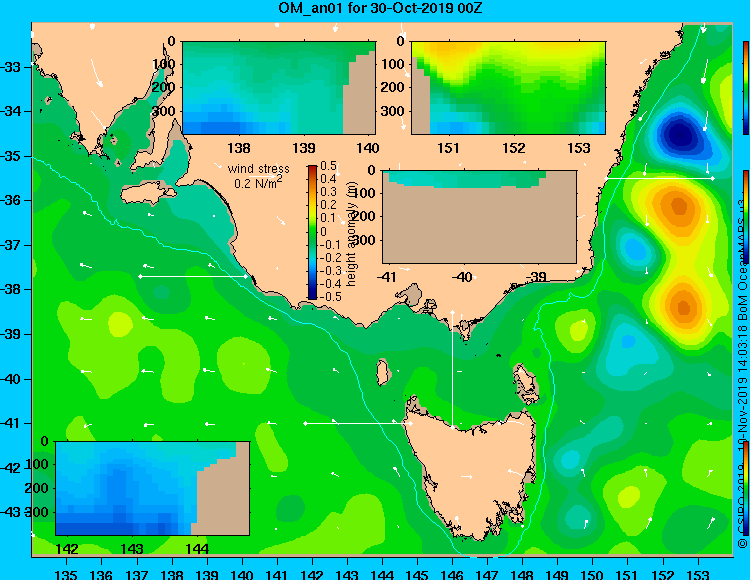Click the Tasmania landmass

tap(474, 473)
